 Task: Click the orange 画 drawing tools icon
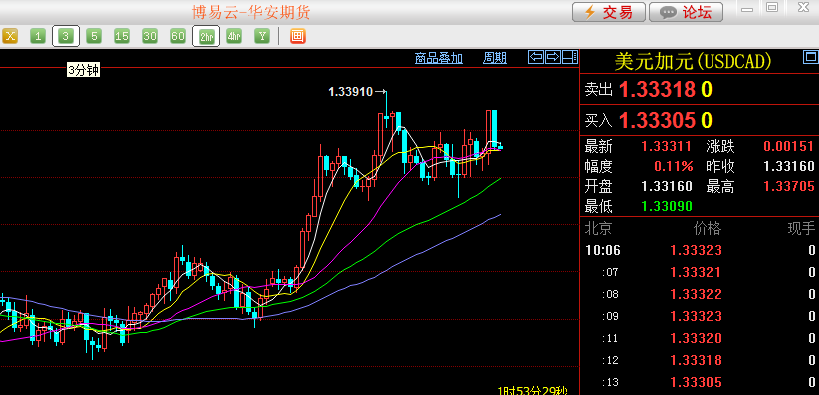[x=298, y=36]
